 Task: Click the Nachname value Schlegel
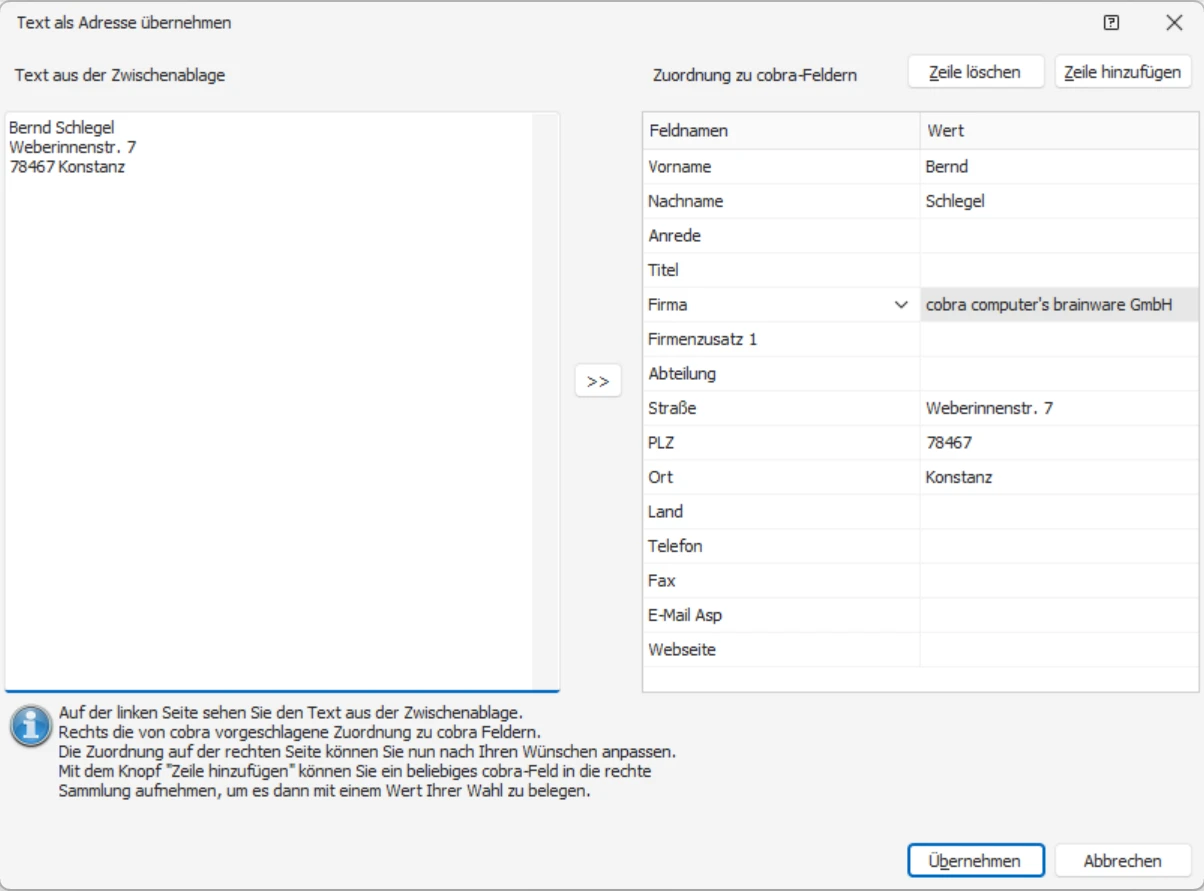click(x=956, y=201)
